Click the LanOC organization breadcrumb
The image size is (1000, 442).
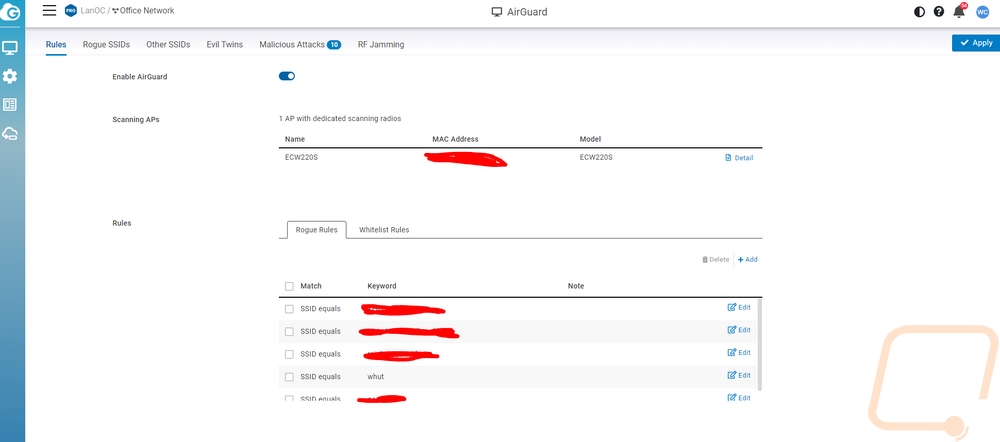(x=93, y=11)
